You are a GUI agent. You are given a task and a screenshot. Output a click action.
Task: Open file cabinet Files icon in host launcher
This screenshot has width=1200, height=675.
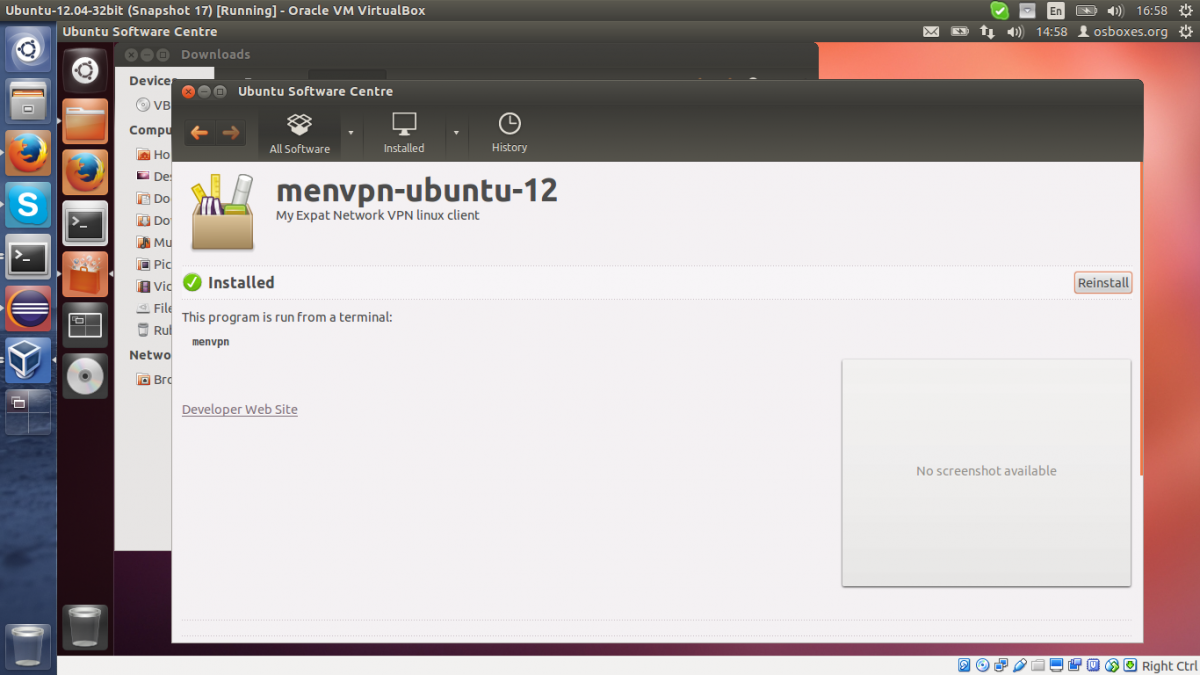point(28,101)
